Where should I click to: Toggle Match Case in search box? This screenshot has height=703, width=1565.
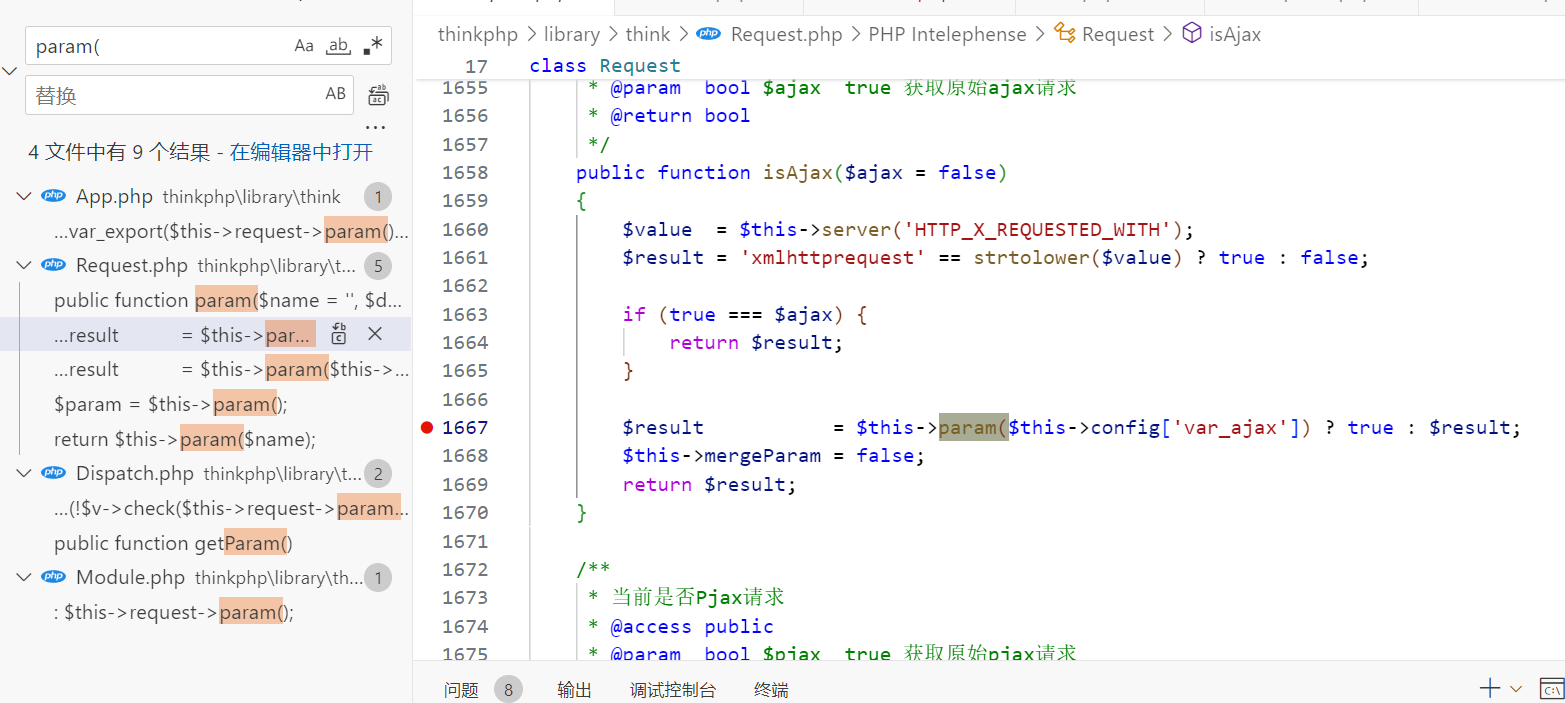304,46
